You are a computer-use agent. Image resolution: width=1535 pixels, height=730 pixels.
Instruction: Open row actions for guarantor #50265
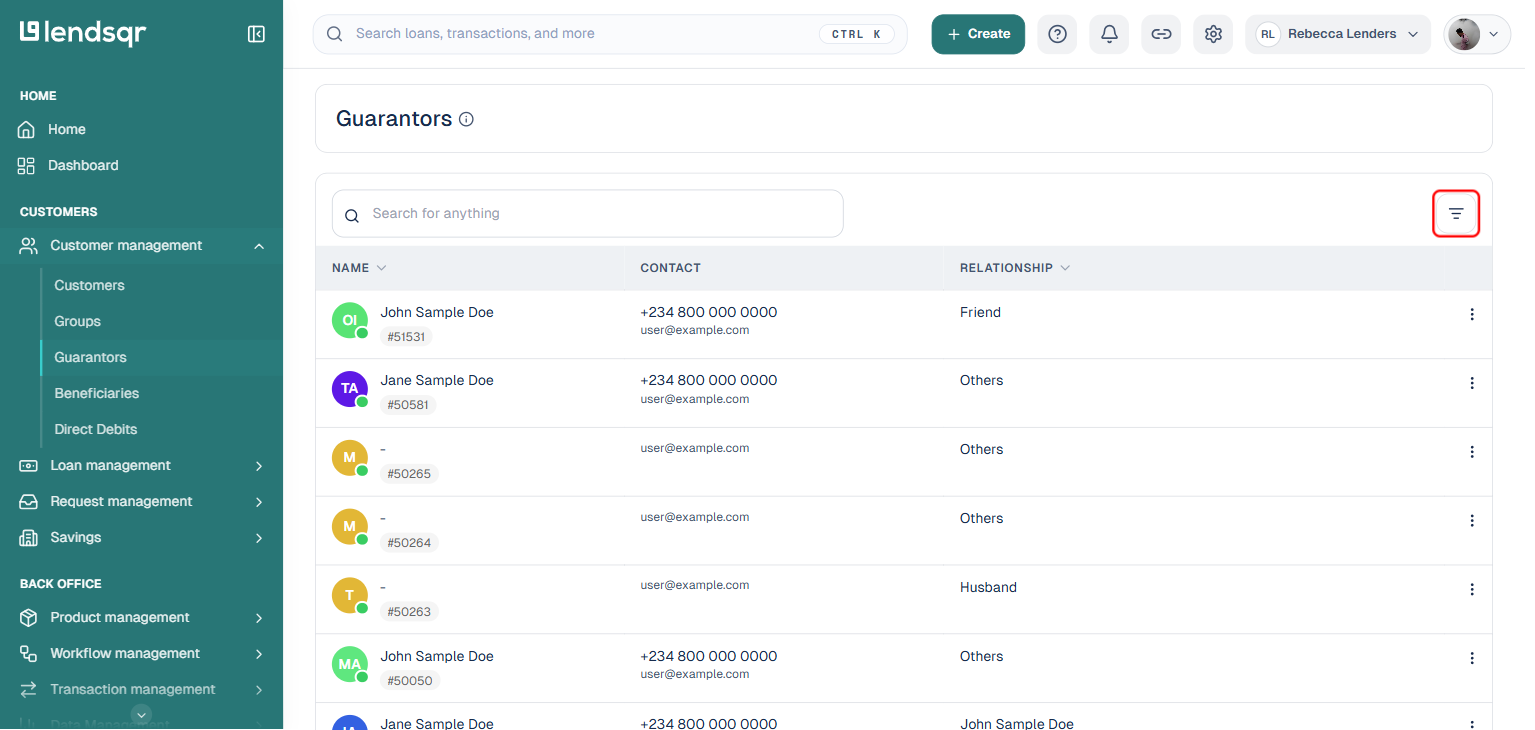tap(1471, 452)
